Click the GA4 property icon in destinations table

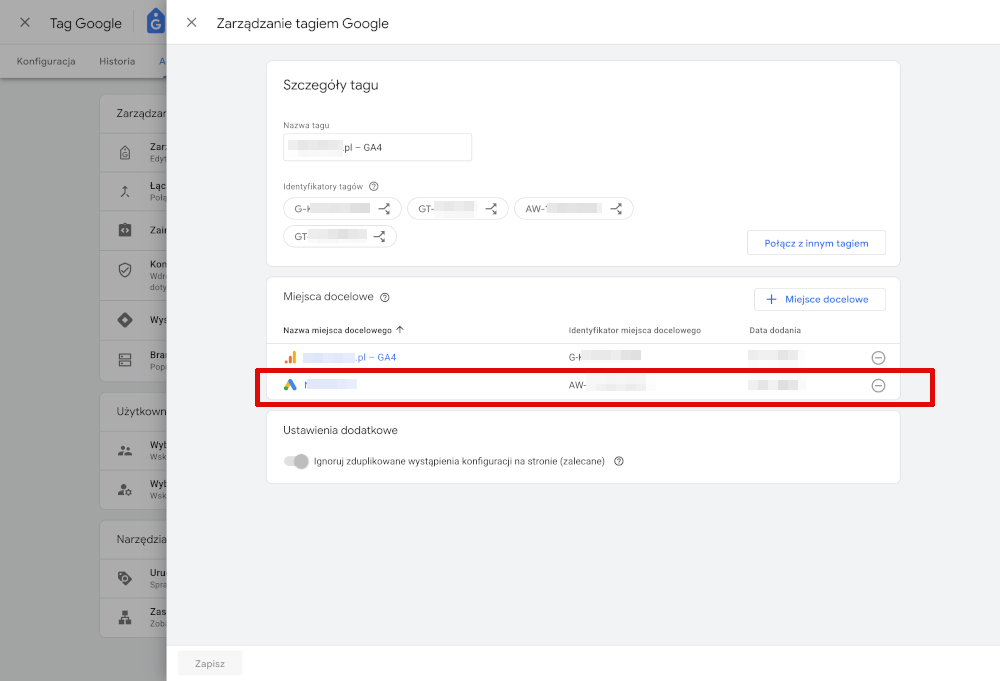290,356
